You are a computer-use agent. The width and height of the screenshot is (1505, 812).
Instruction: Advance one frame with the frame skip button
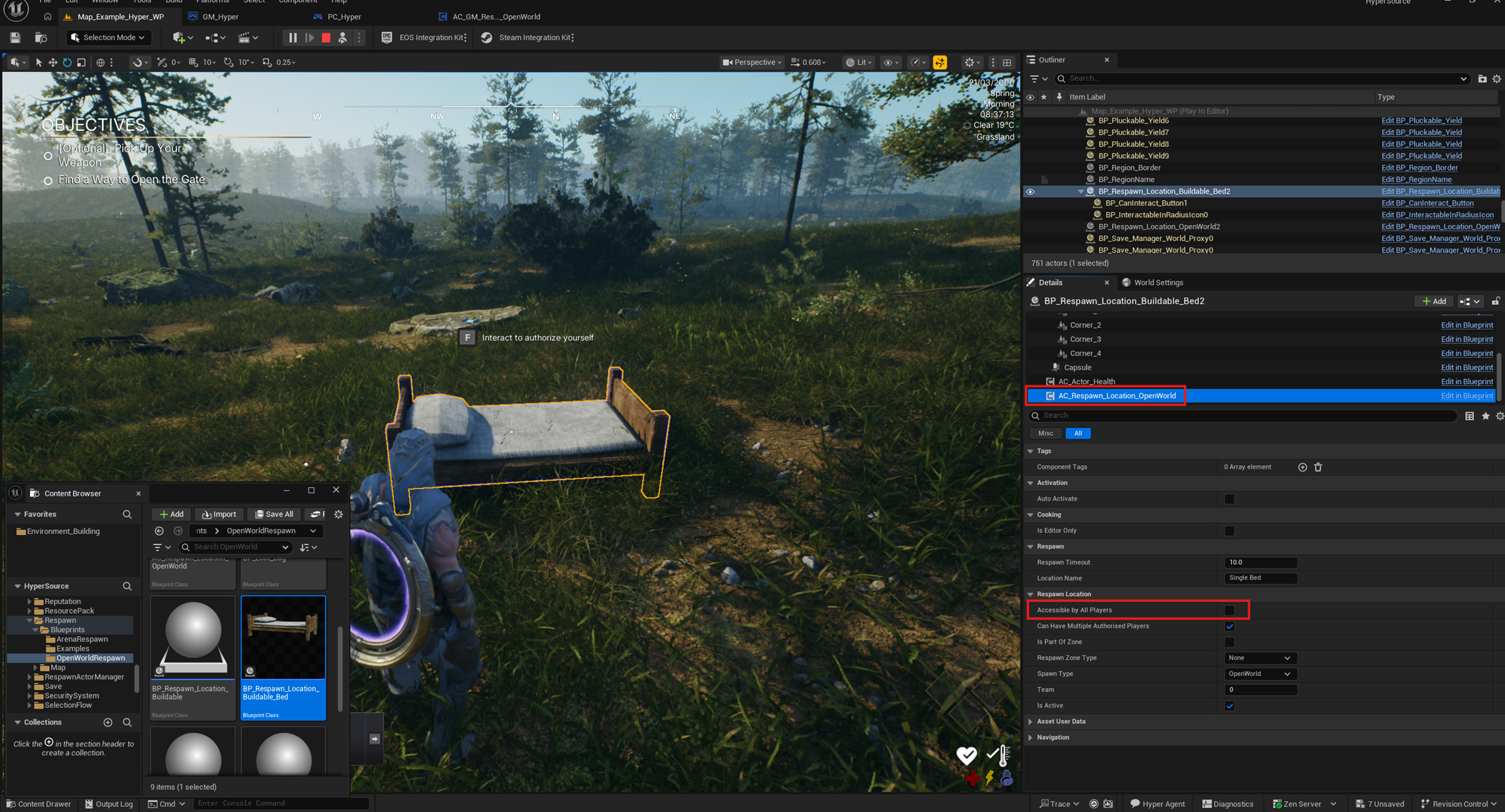(309, 38)
